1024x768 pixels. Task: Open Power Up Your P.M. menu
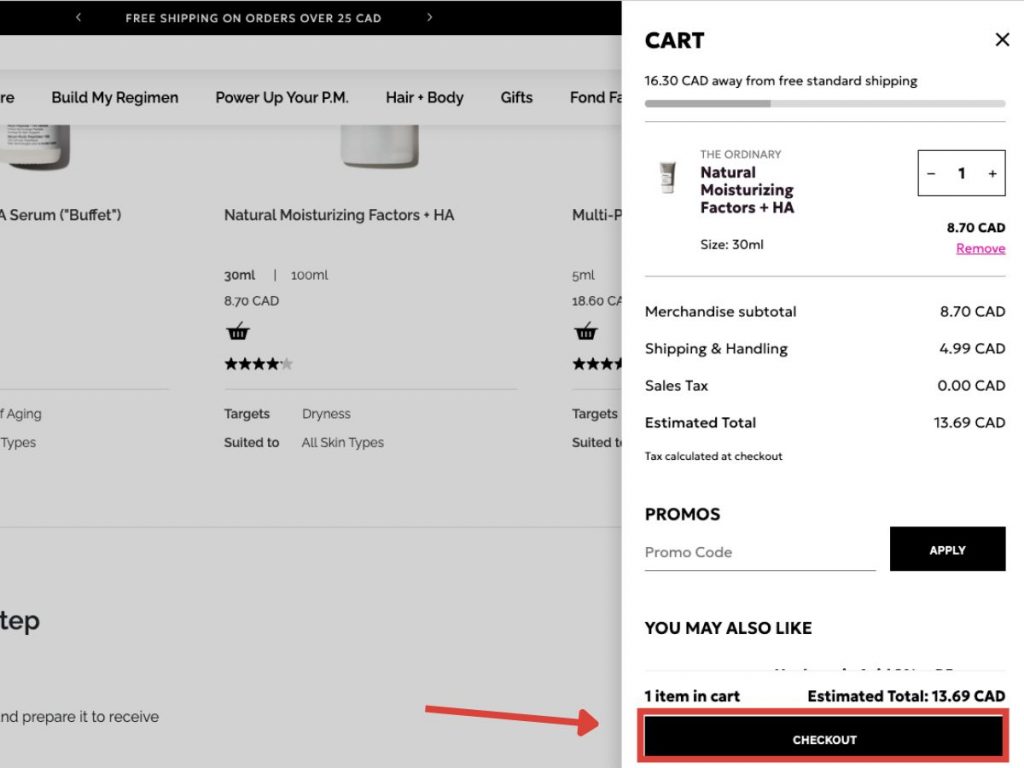point(282,97)
